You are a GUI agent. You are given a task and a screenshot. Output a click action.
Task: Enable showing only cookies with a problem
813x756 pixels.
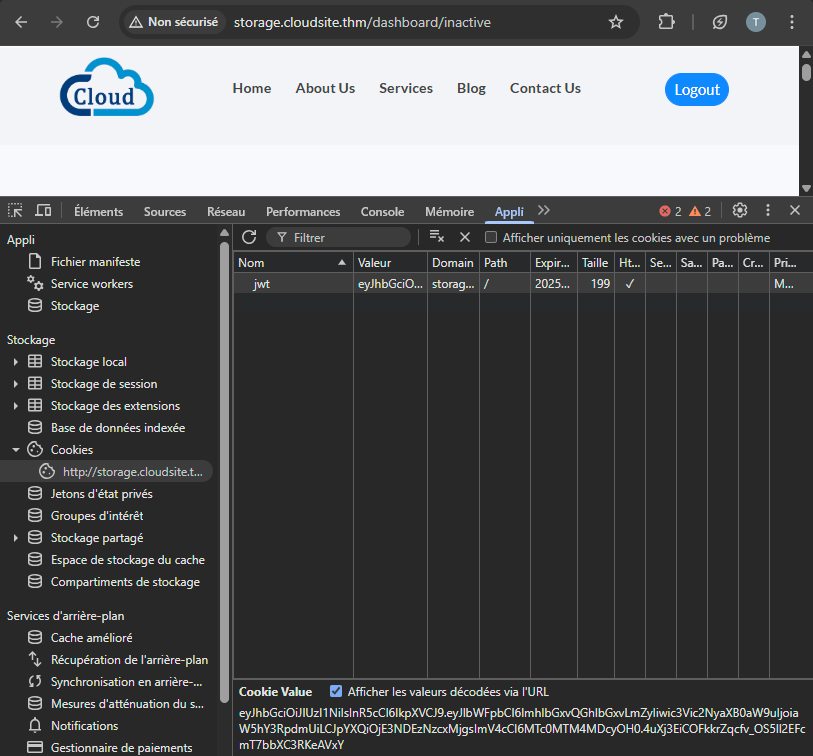[490, 237]
